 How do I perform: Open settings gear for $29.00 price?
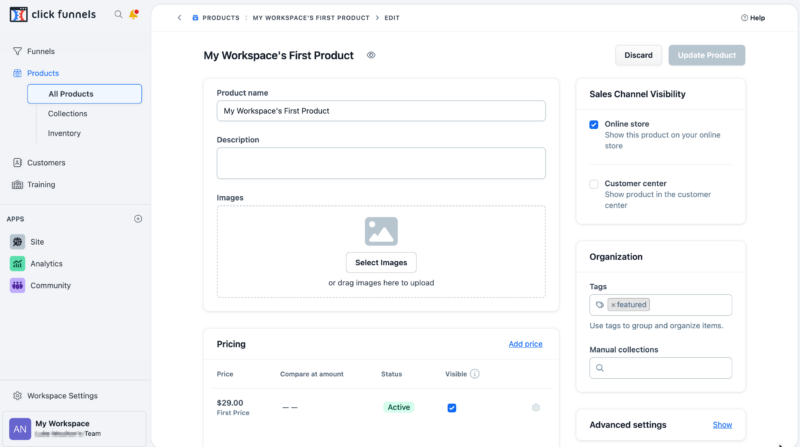click(536, 407)
